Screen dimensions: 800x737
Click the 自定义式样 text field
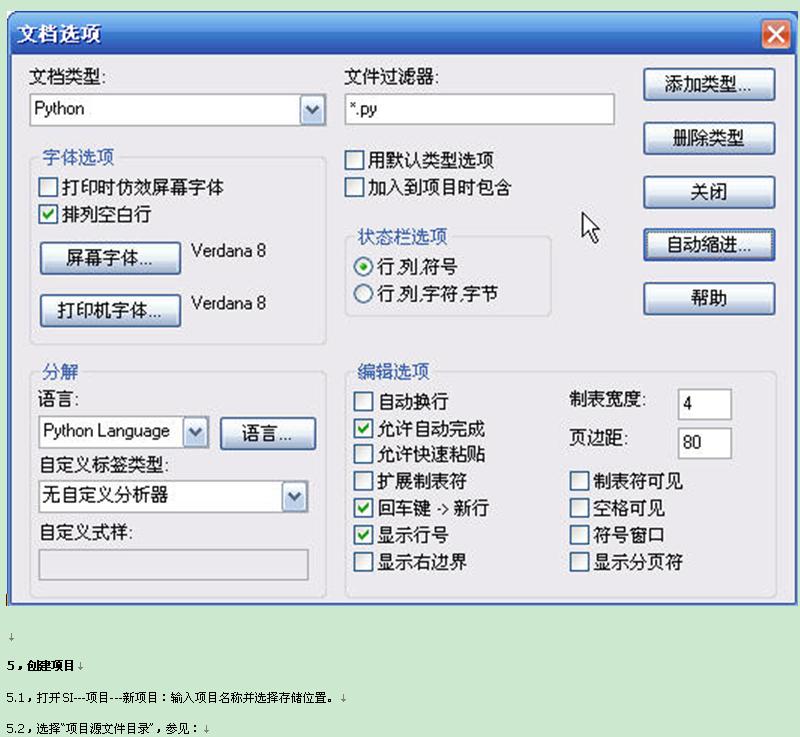click(173, 564)
